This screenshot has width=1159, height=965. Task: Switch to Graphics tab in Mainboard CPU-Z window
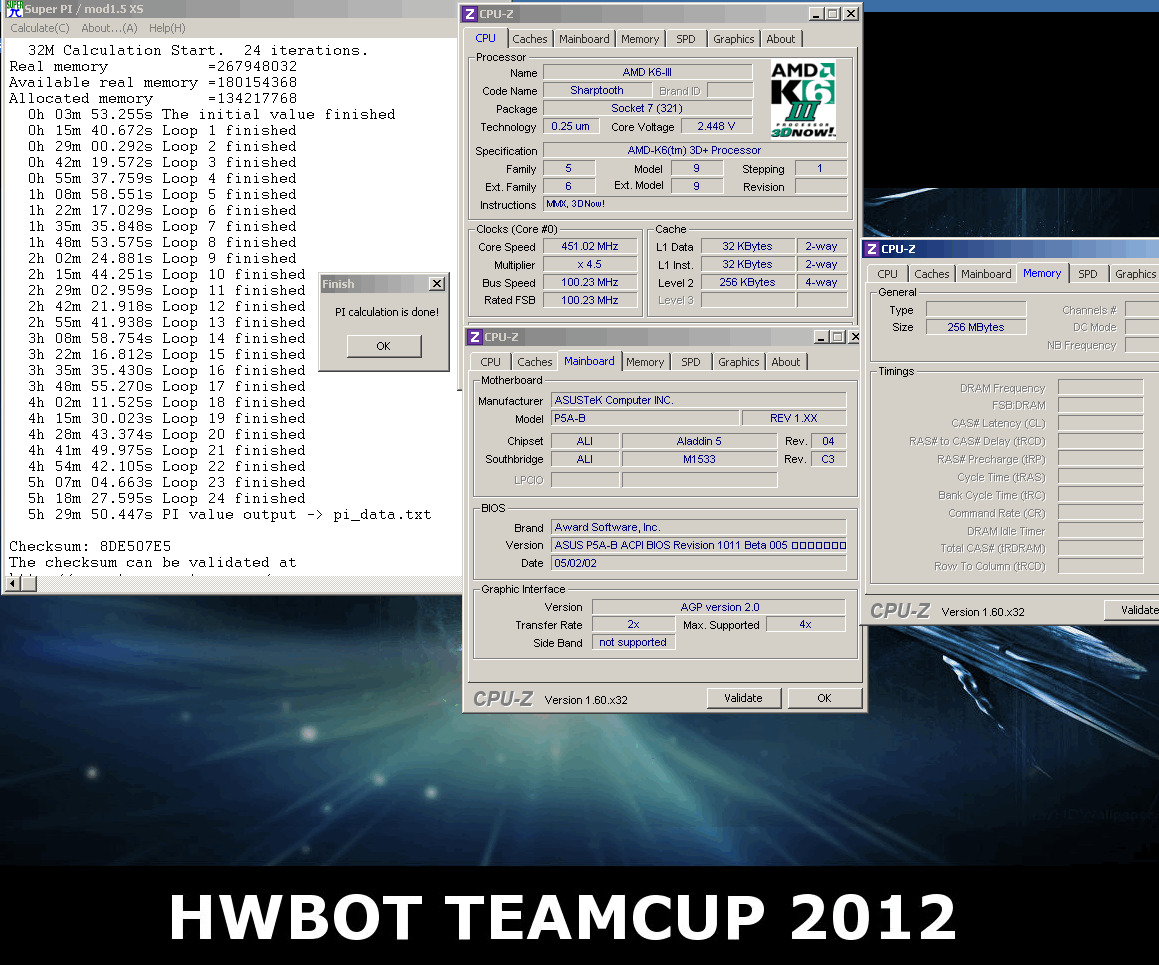[738, 362]
